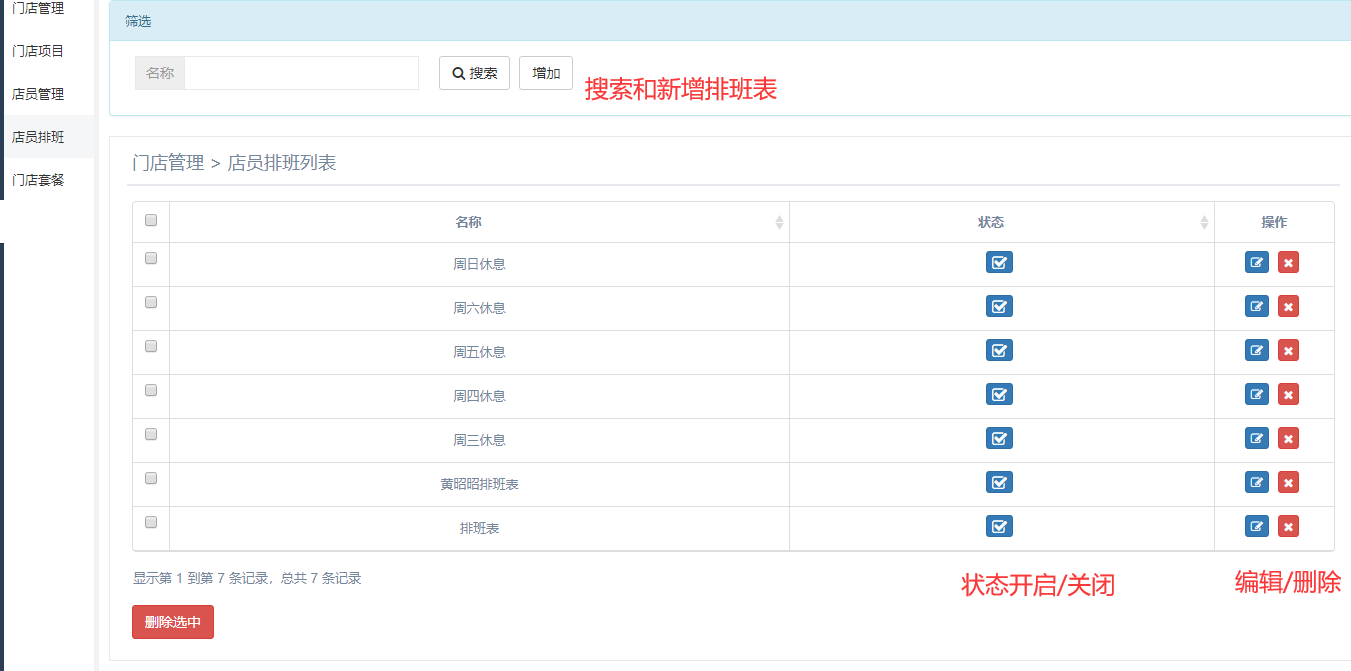Delete the 周日休息 schedule
The height and width of the screenshot is (671, 1351).
tap(1288, 262)
